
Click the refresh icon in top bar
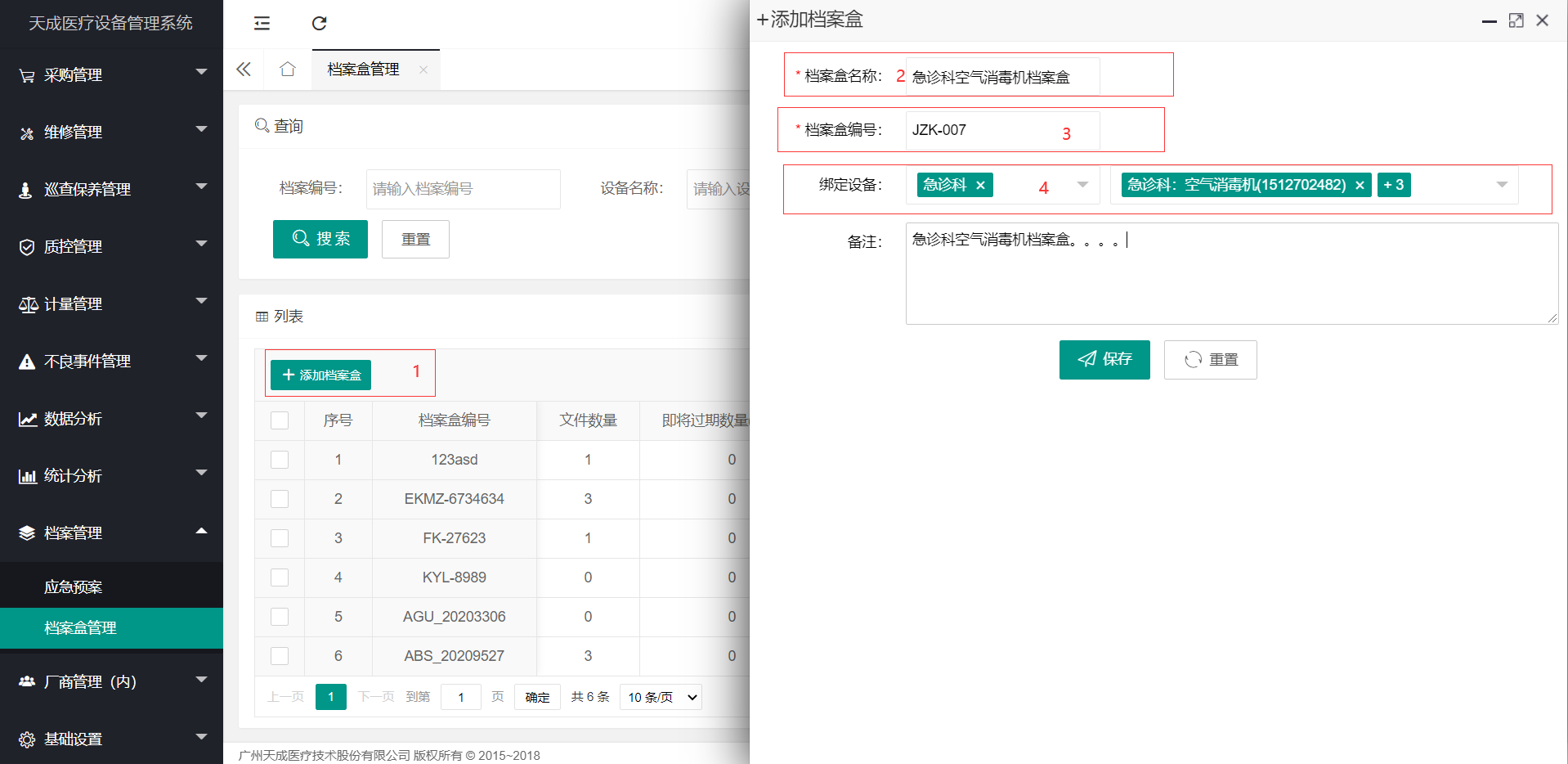(x=320, y=23)
